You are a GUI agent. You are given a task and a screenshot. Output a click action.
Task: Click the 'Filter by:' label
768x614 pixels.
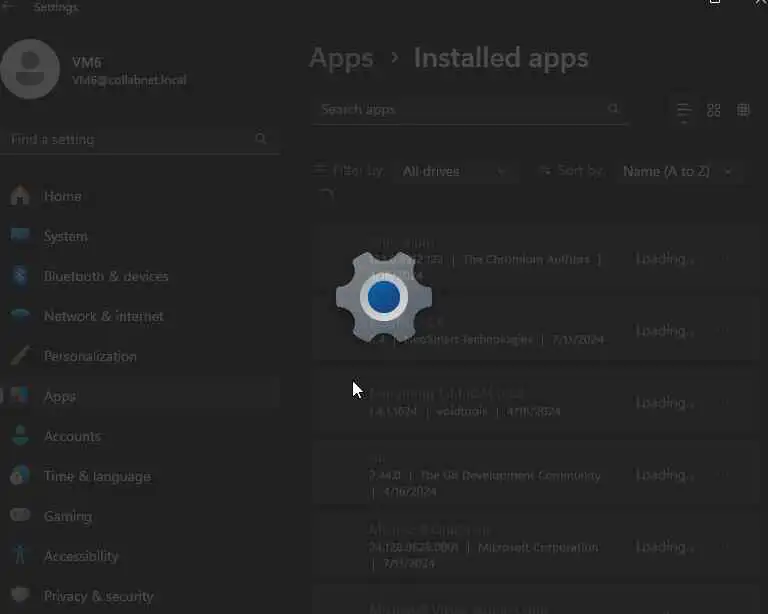[x=358, y=171]
